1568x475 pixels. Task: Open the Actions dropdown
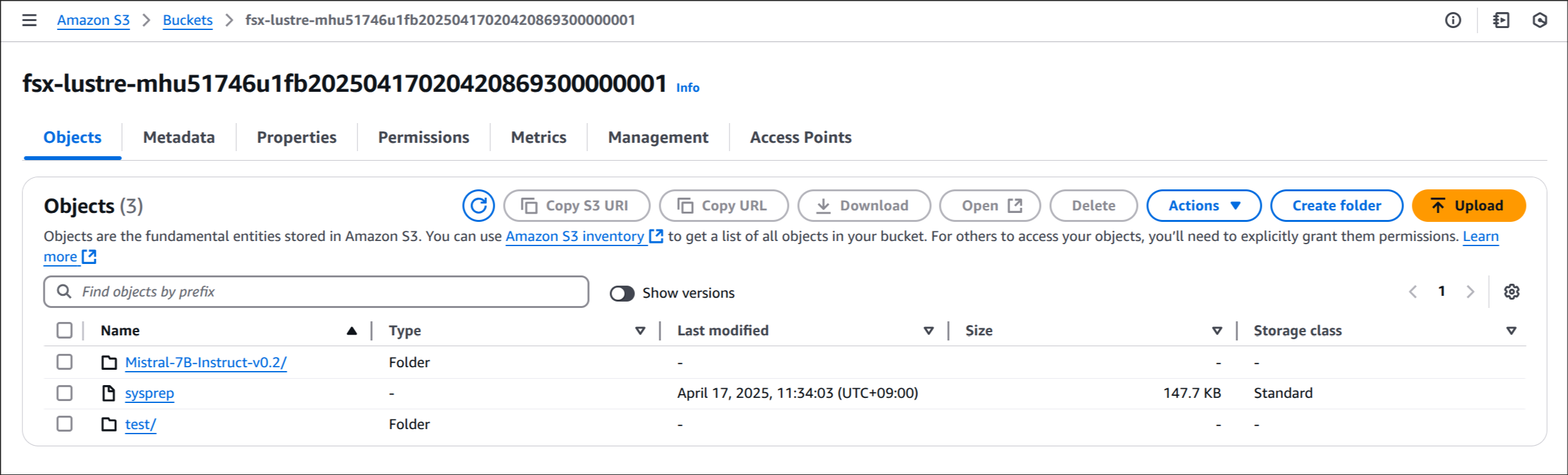(x=1204, y=206)
